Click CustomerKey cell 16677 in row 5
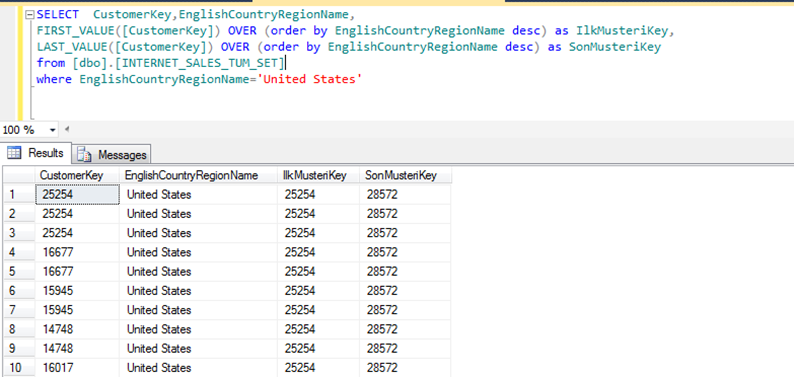 click(x=77, y=272)
